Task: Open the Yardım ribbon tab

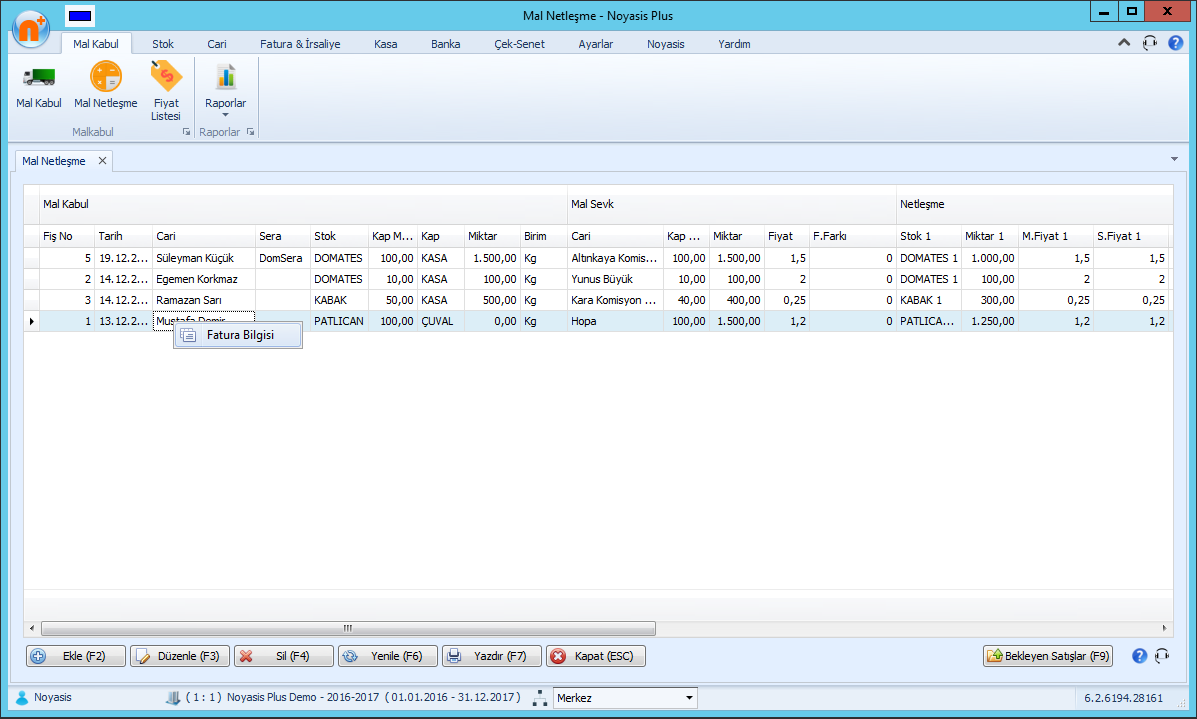Action: point(734,44)
